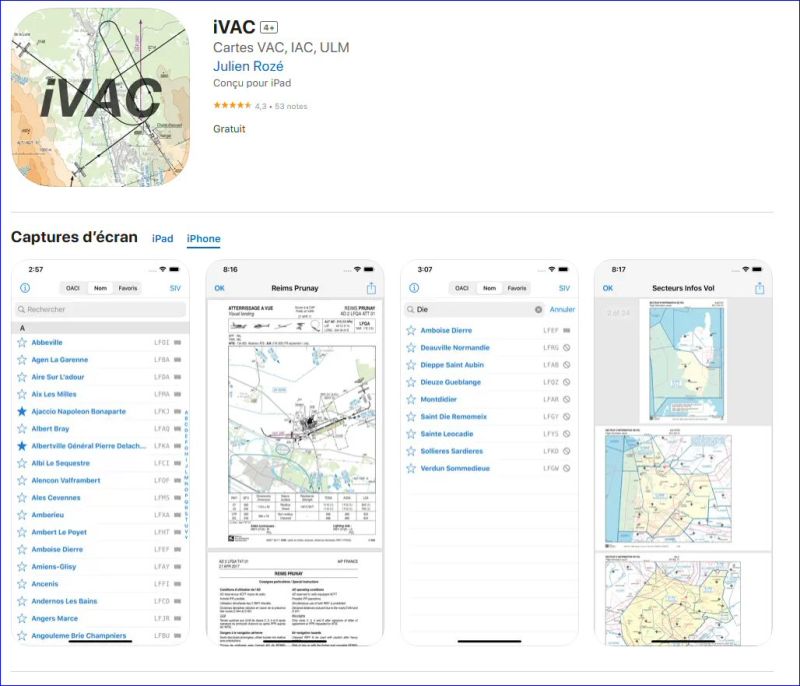Tap SIV button in first screenshot
Screen dimensions: 800x686
coord(175,288)
